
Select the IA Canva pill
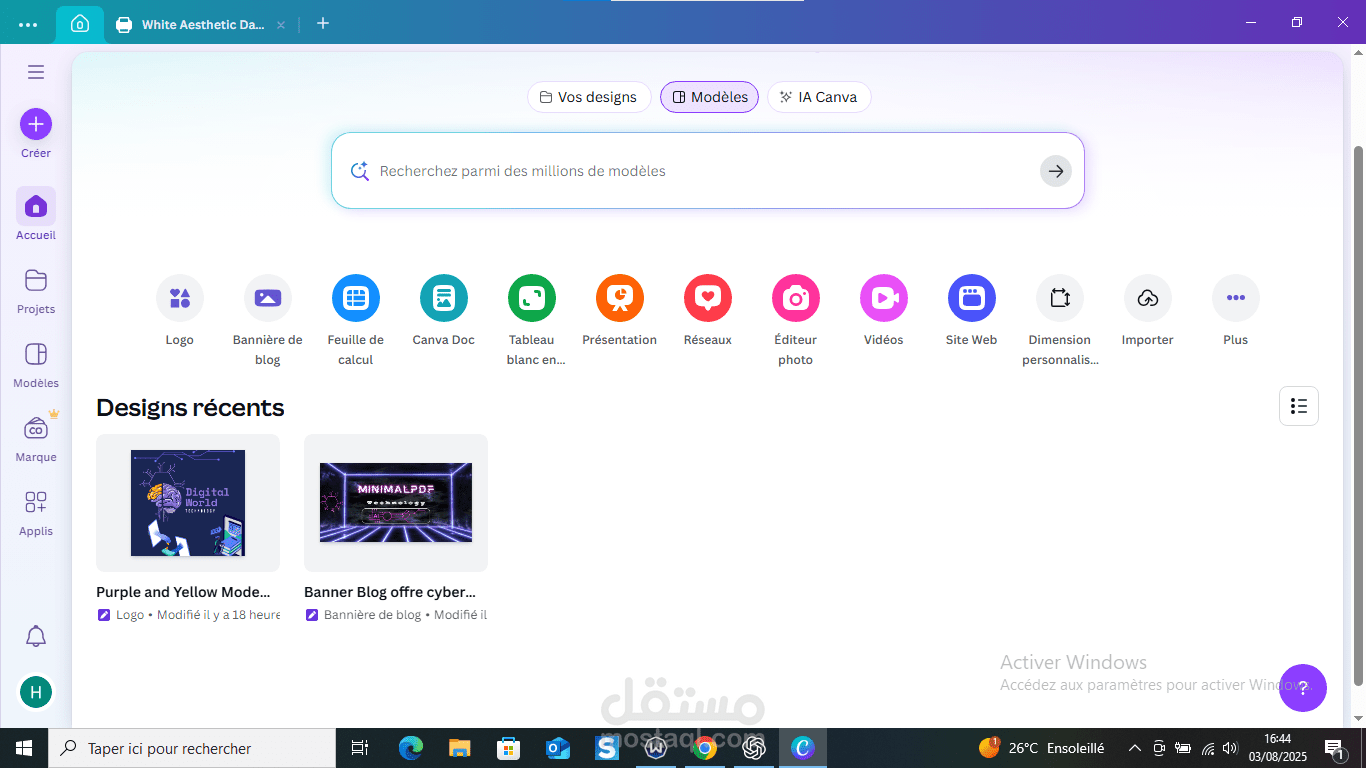tap(819, 97)
